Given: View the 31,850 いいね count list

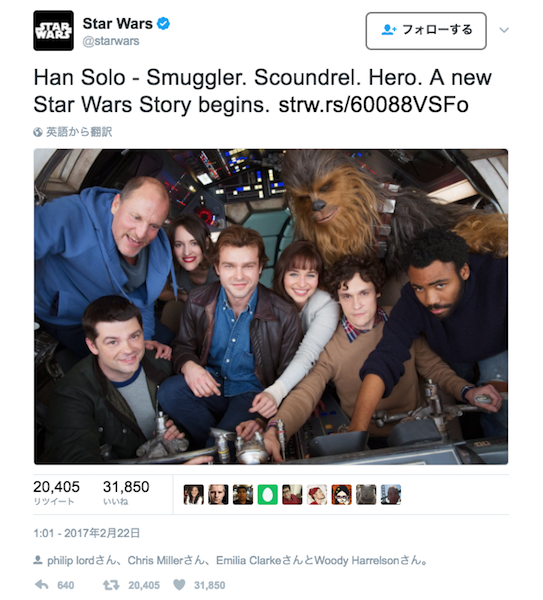Looking at the screenshot, I should pos(126,492).
